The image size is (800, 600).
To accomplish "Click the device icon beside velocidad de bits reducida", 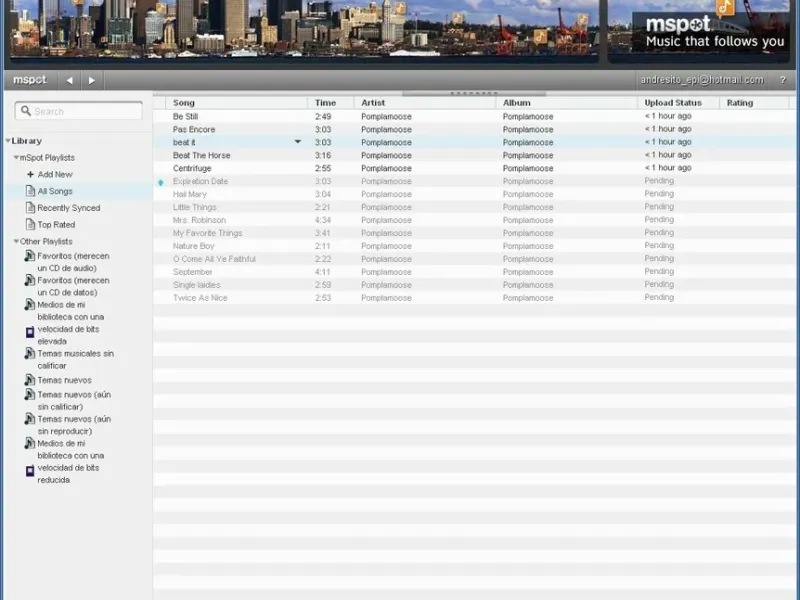I will pyautogui.click(x=30, y=471).
